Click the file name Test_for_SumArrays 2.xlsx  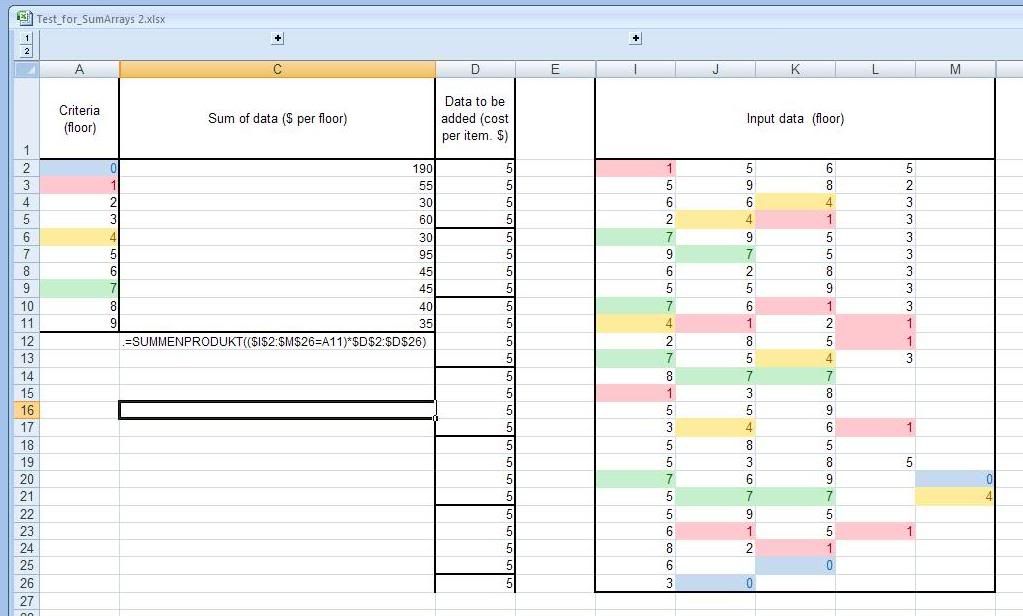(101, 19)
